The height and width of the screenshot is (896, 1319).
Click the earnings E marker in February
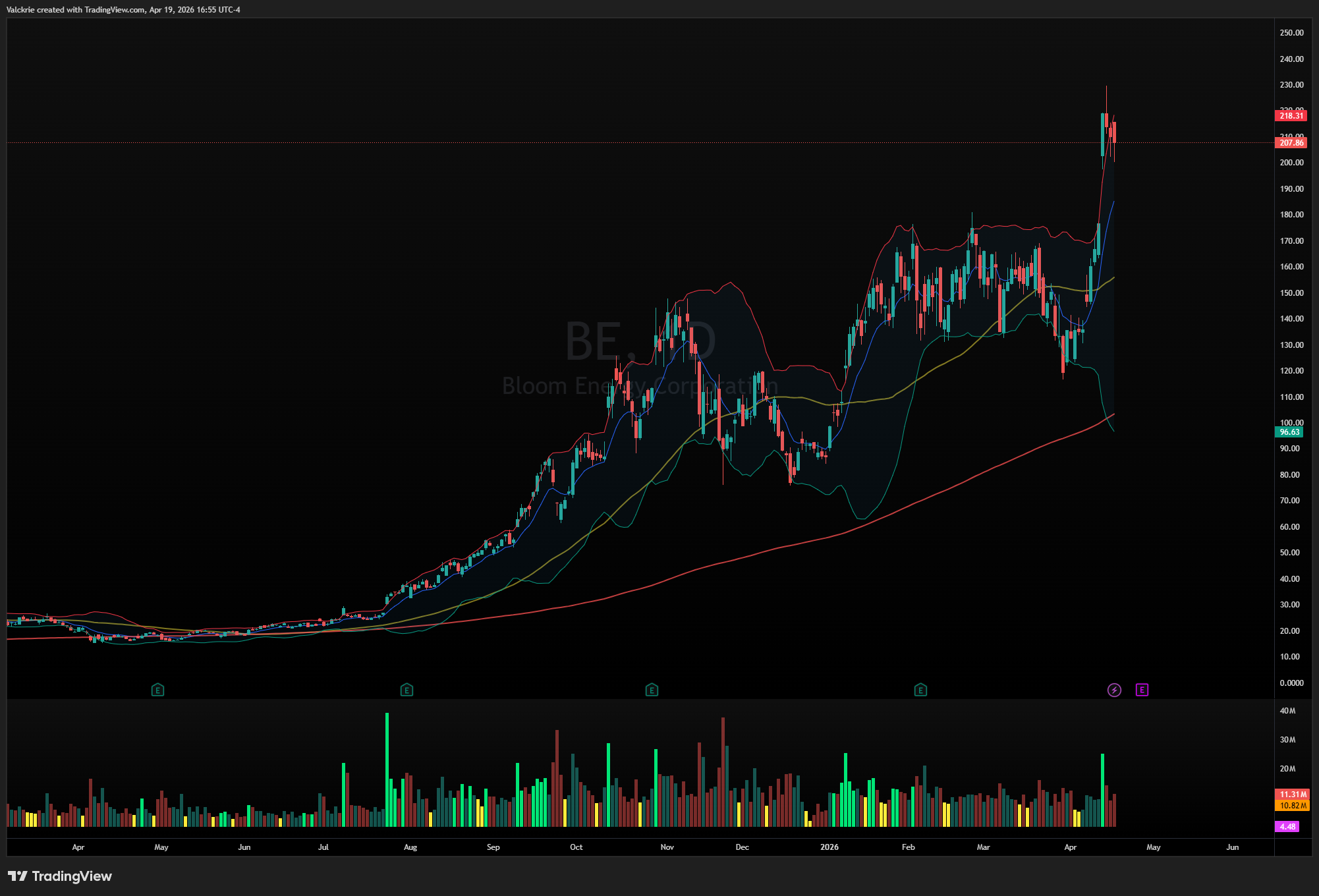pos(920,690)
